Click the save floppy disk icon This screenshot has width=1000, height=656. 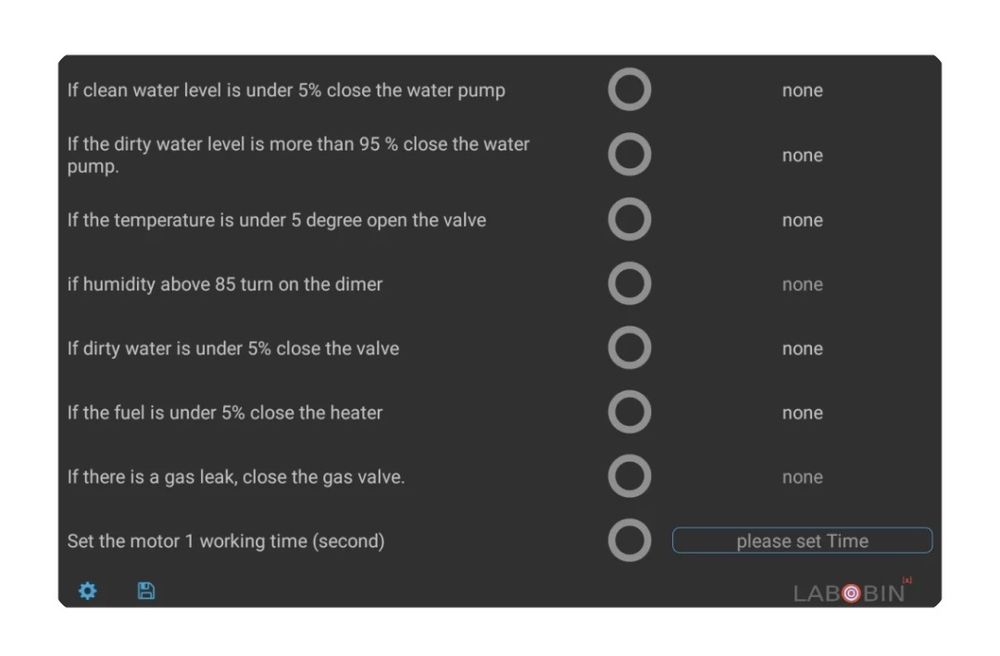coord(146,591)
